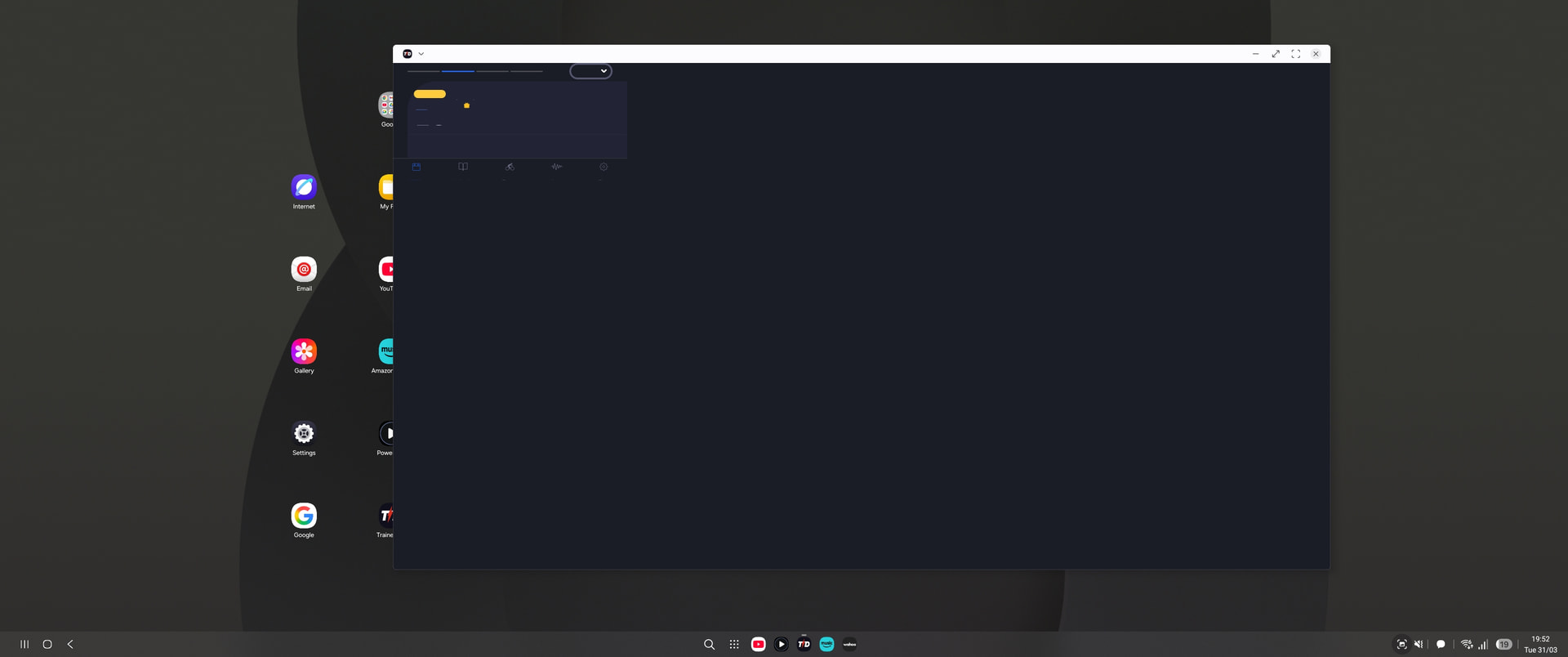Click the small yellow lock icon
This screenshot has width=1568, height=657.
point(466,105)
